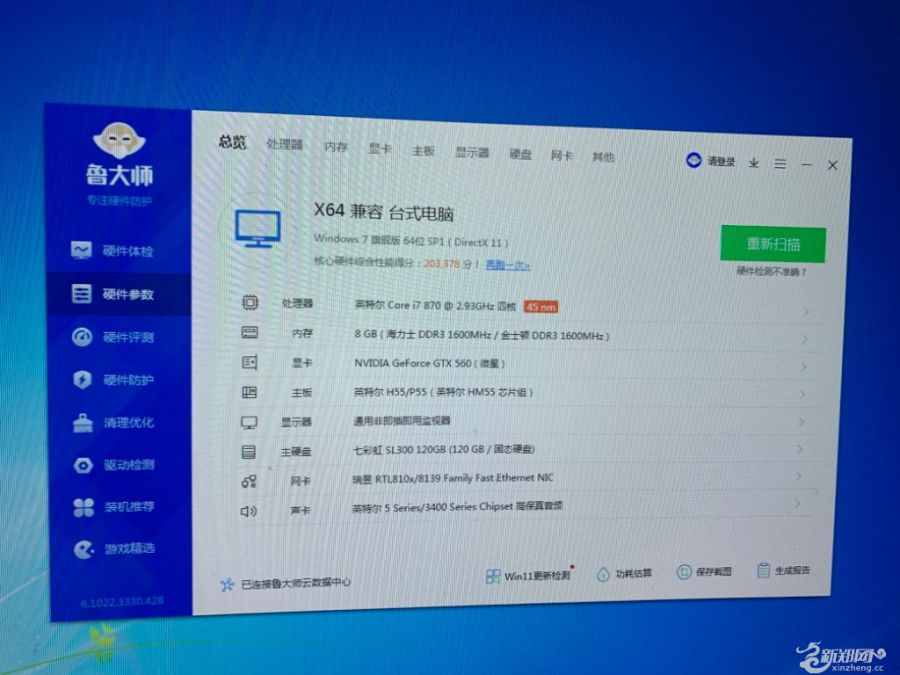Expand the 主硬盘 SL300 row arrow

click(x=800, y=449)
